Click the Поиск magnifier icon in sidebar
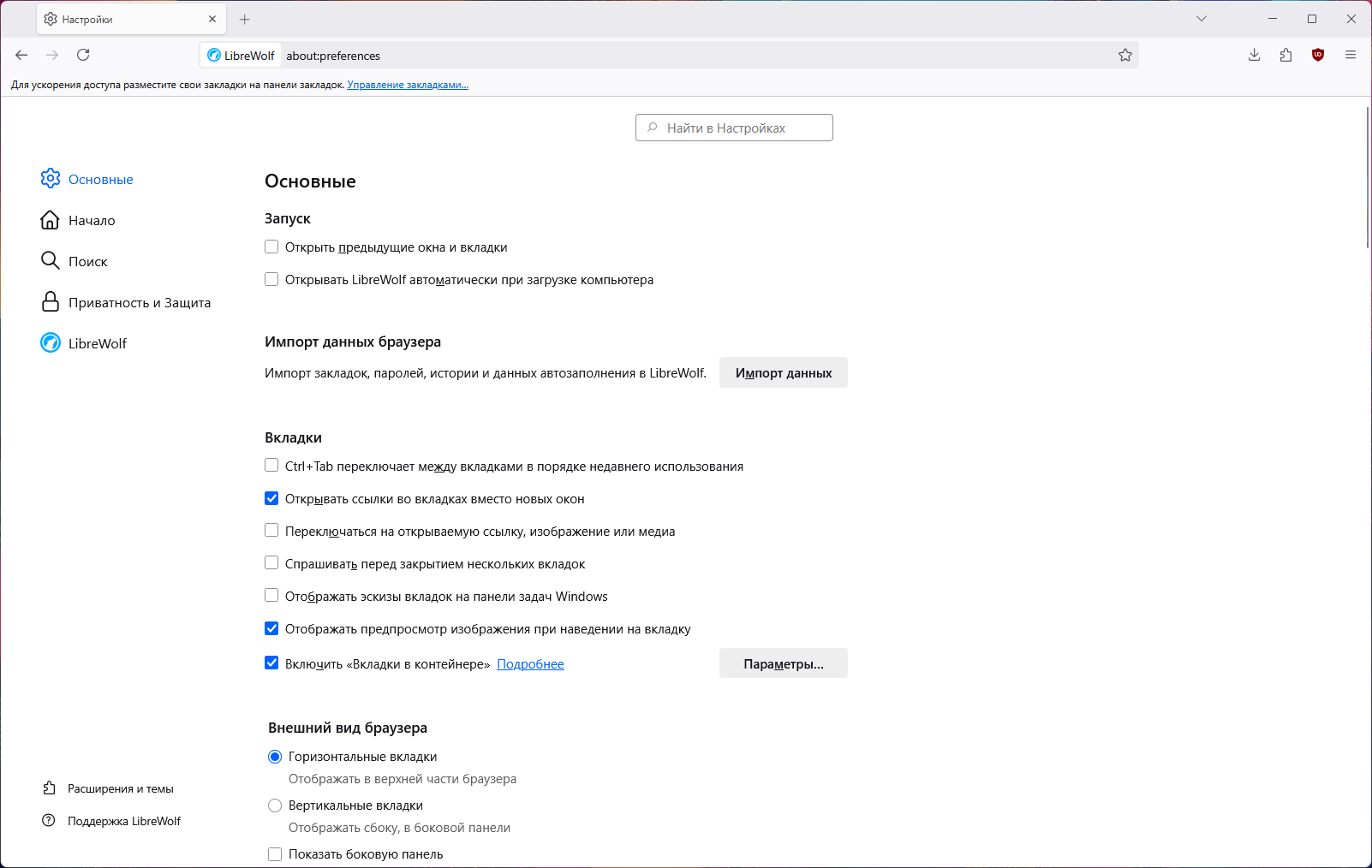This screenshot has height=868, width=1372. click(51, 260)
